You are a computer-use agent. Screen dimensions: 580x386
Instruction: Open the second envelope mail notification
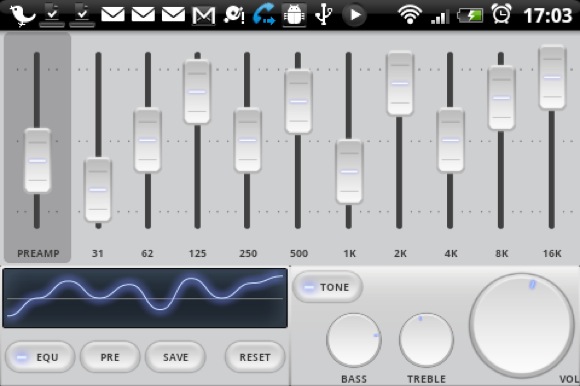[143, 15]
